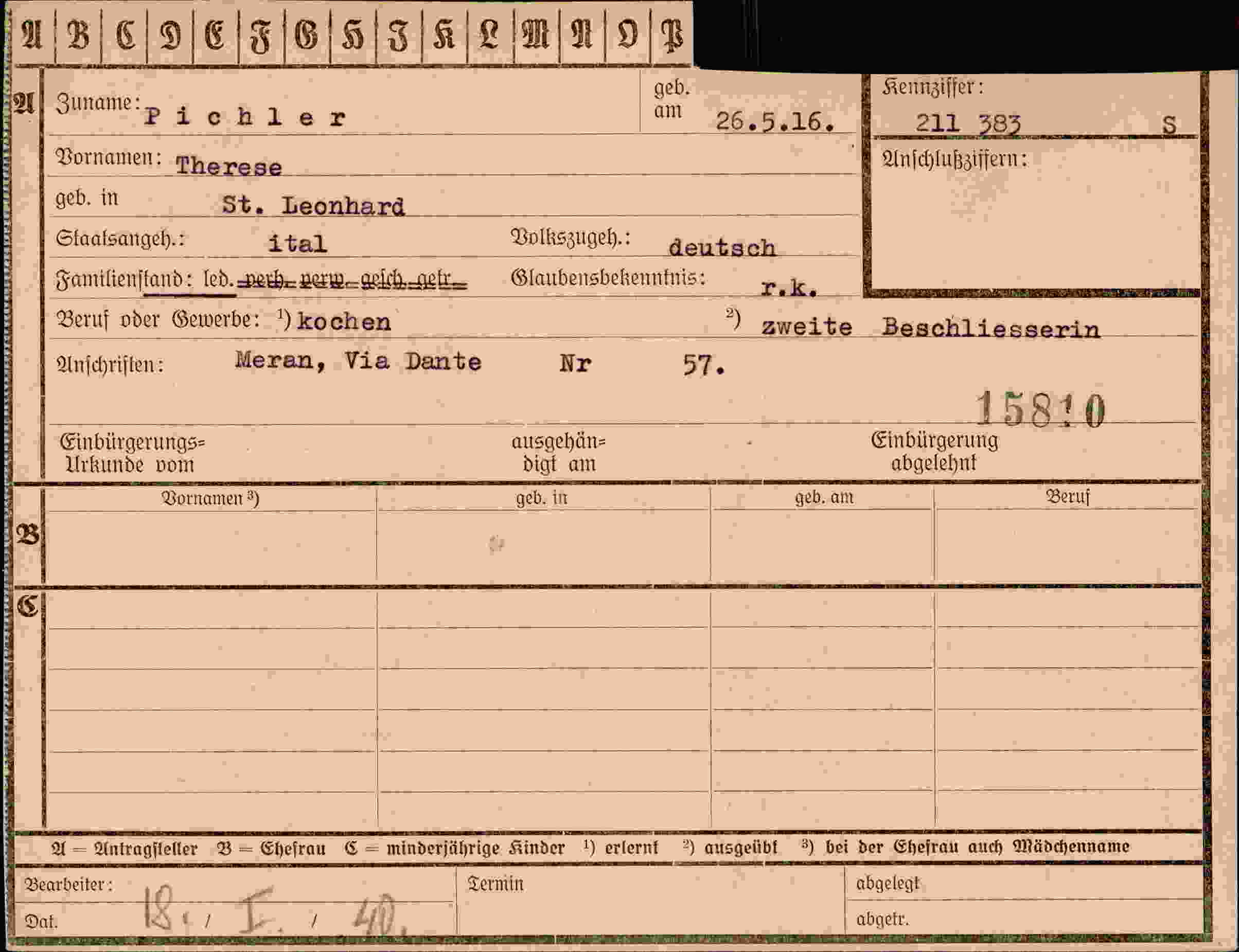This screenshot has width=1239, height=952.
Task: Click the 'Termin' label
Action: (495, 884)
